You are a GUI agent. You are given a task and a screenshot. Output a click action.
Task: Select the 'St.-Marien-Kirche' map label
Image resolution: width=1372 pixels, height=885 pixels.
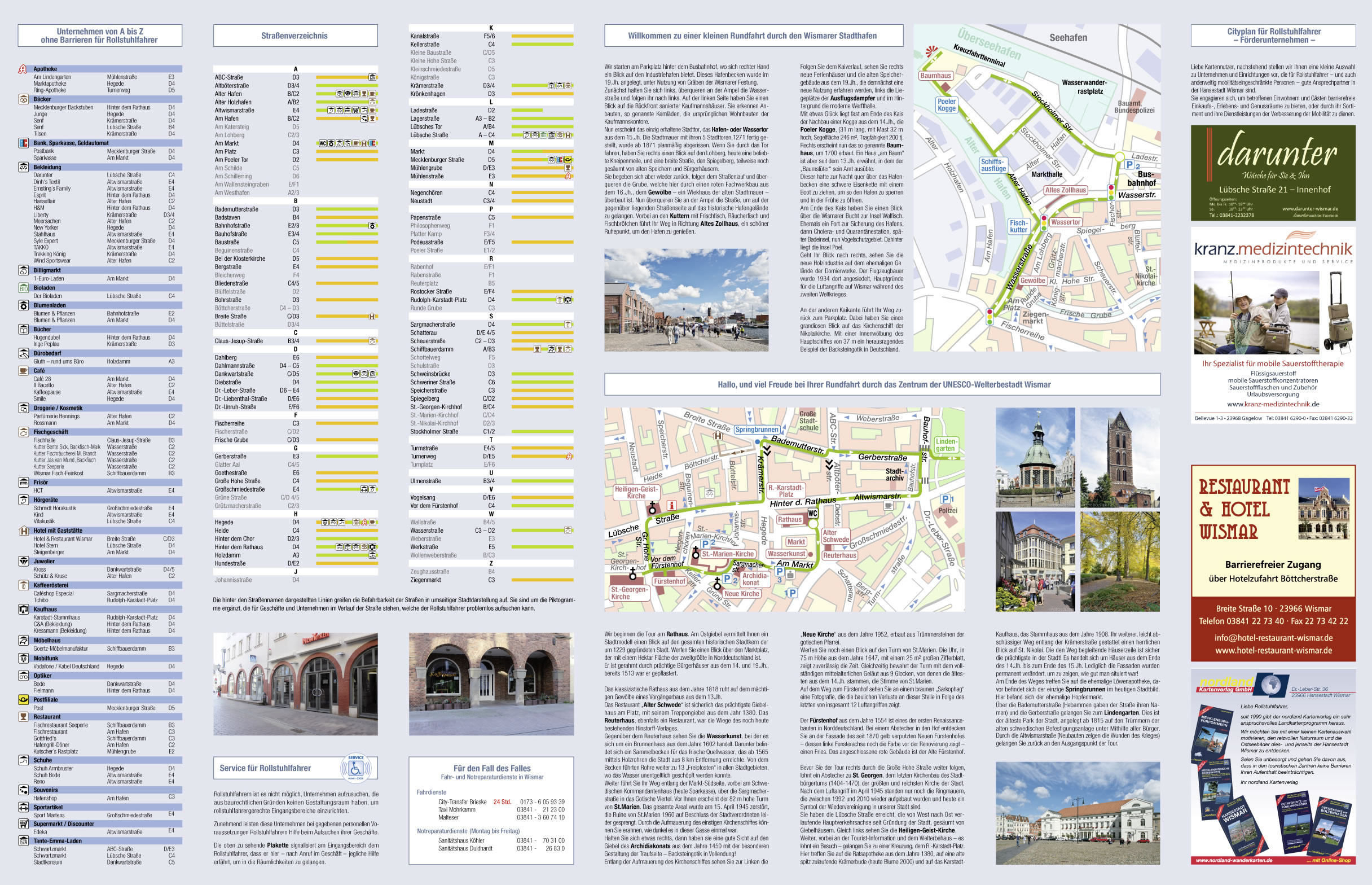[727, 554]
